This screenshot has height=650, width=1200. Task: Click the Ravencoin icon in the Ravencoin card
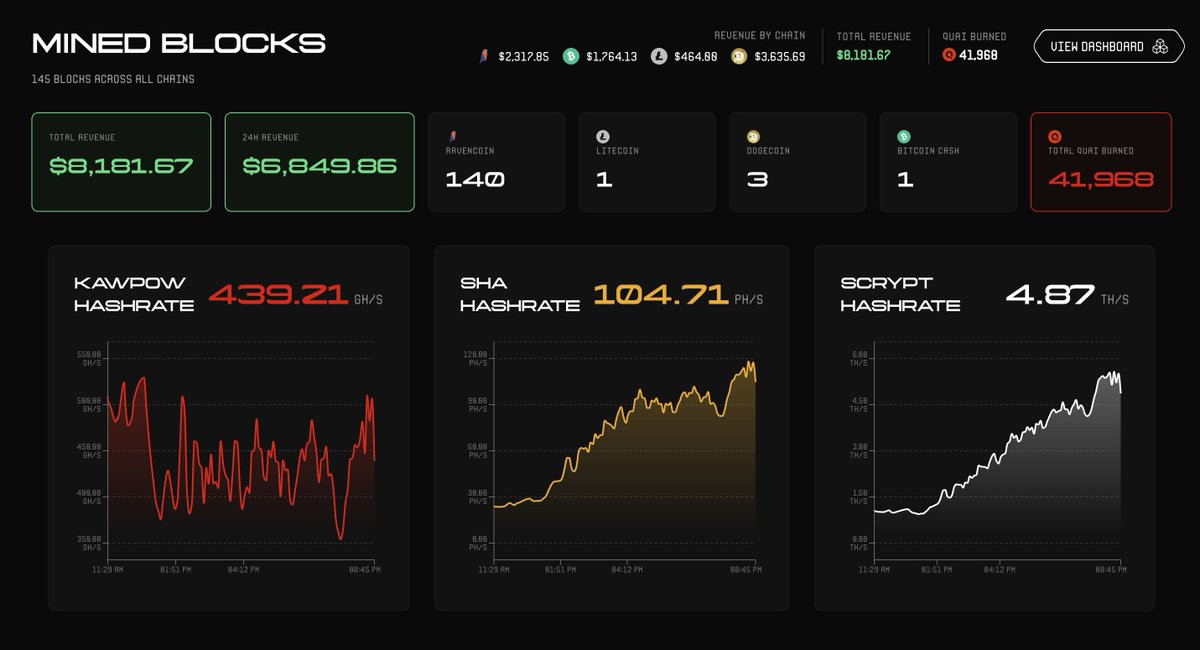452,136
